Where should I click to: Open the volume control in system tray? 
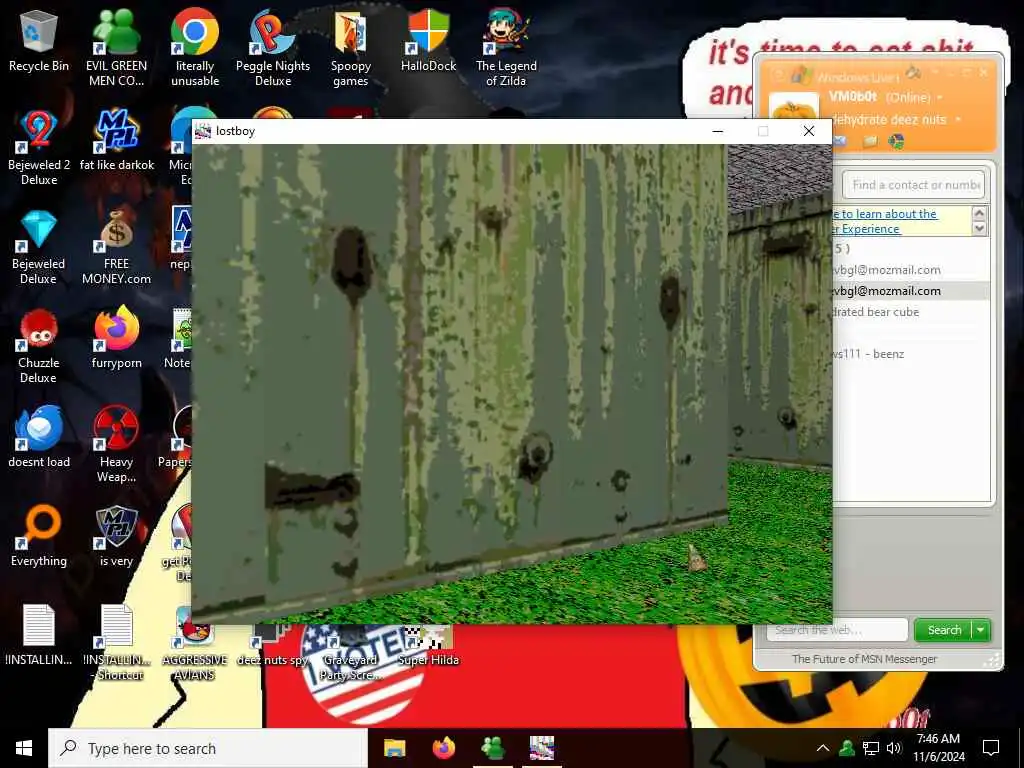(894, 748)
